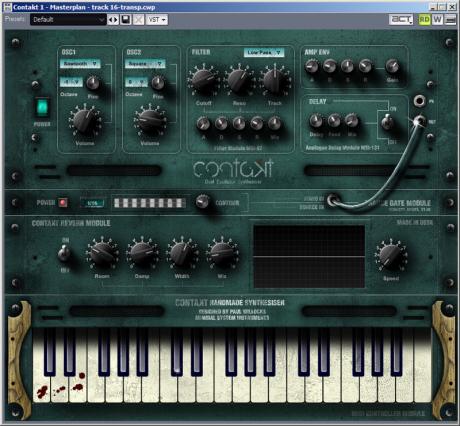Open the VST menu in the toolbar

(157, 20)
